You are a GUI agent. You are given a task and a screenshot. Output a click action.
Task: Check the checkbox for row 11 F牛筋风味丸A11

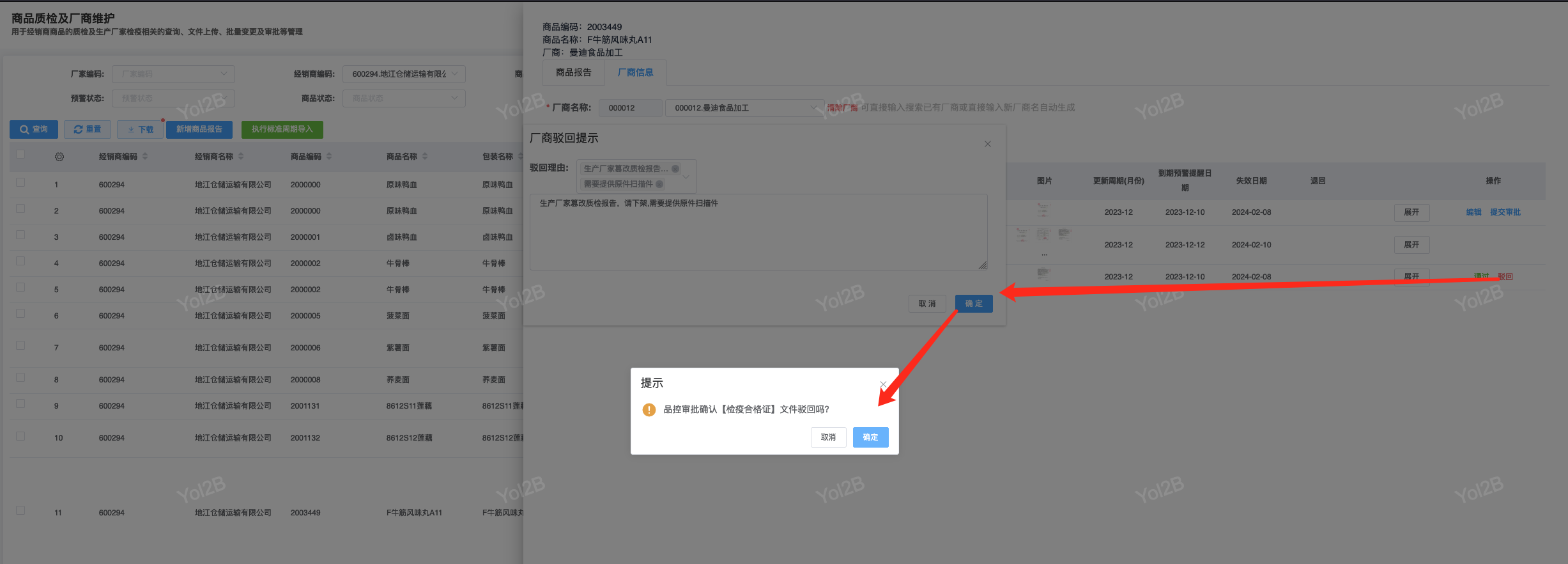coord(20,510)
